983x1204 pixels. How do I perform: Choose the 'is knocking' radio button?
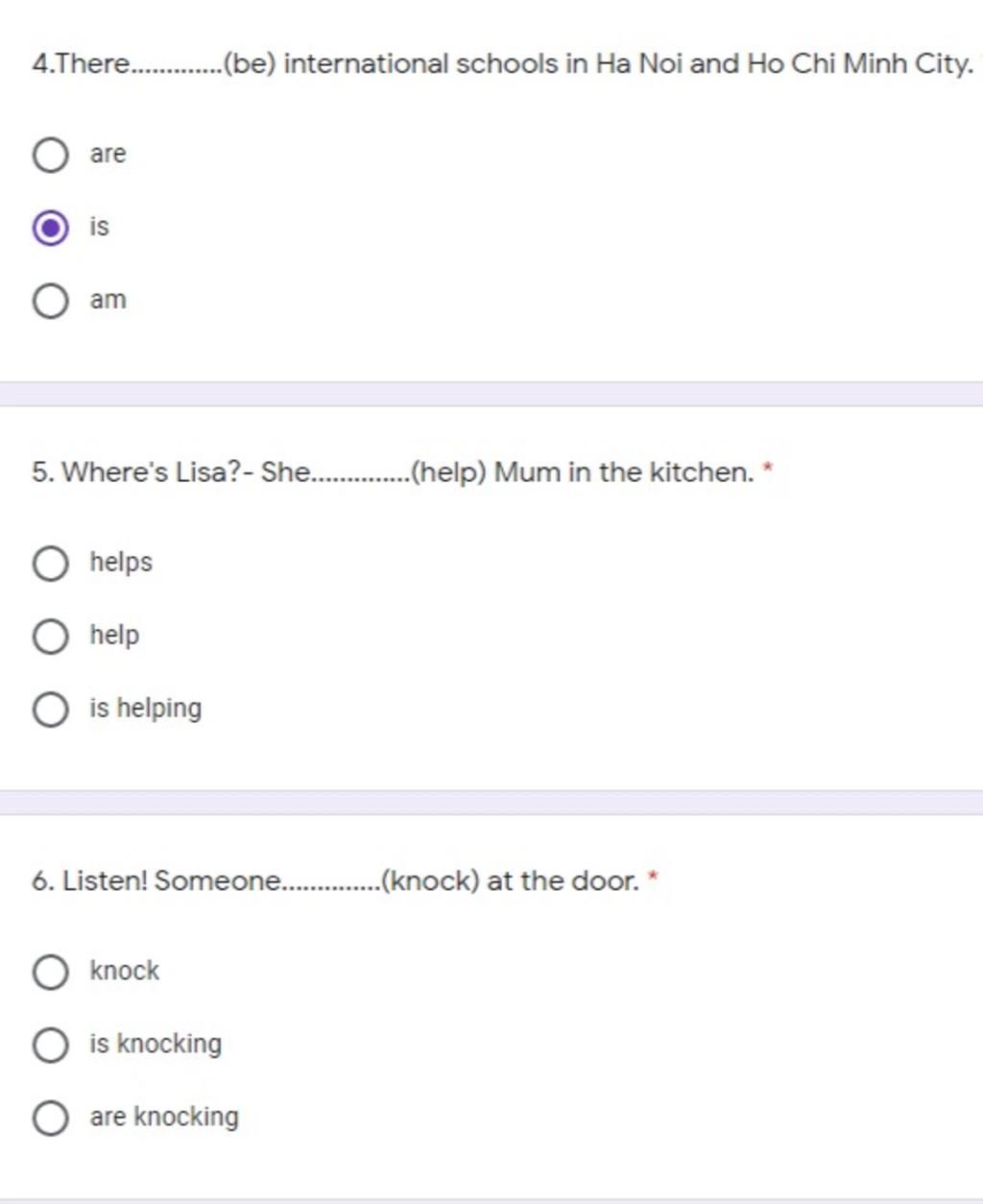[50, 1045]
